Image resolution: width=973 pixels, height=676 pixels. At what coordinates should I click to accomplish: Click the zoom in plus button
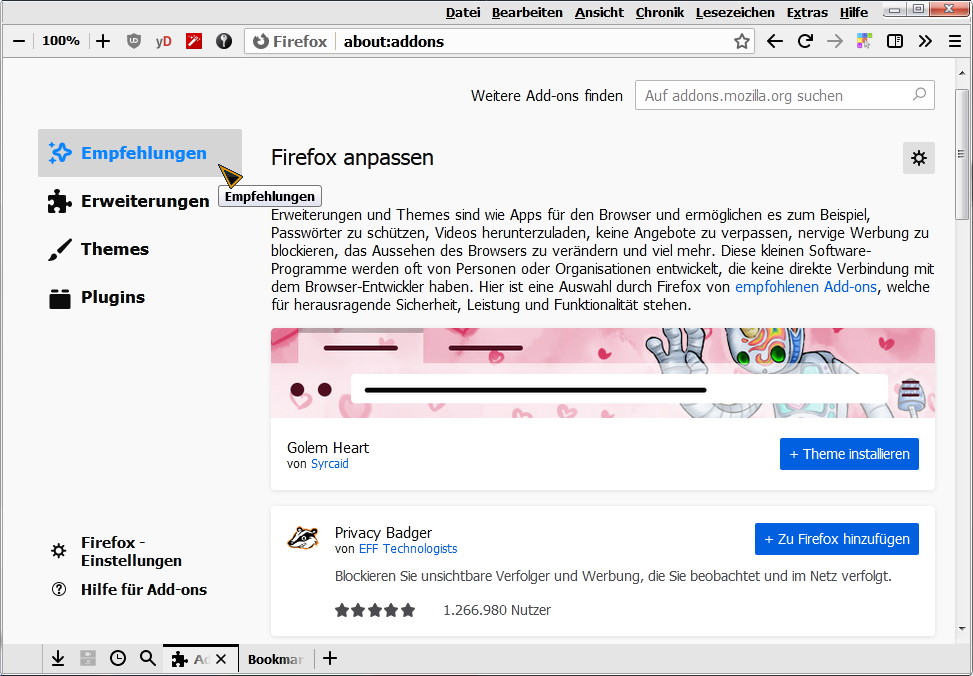[x=103, y=42]
